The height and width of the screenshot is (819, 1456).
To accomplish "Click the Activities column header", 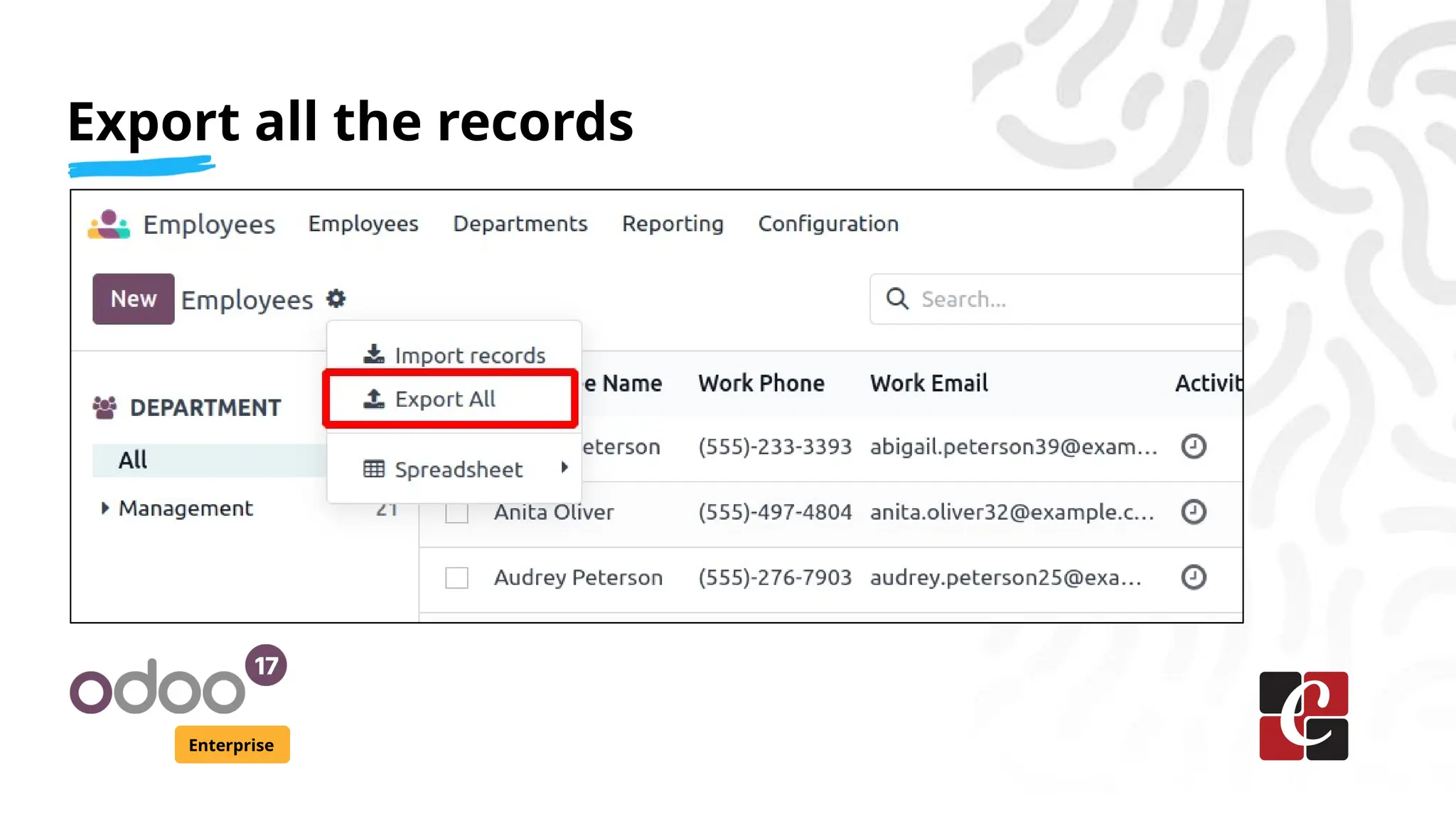I will [1209, 383].
